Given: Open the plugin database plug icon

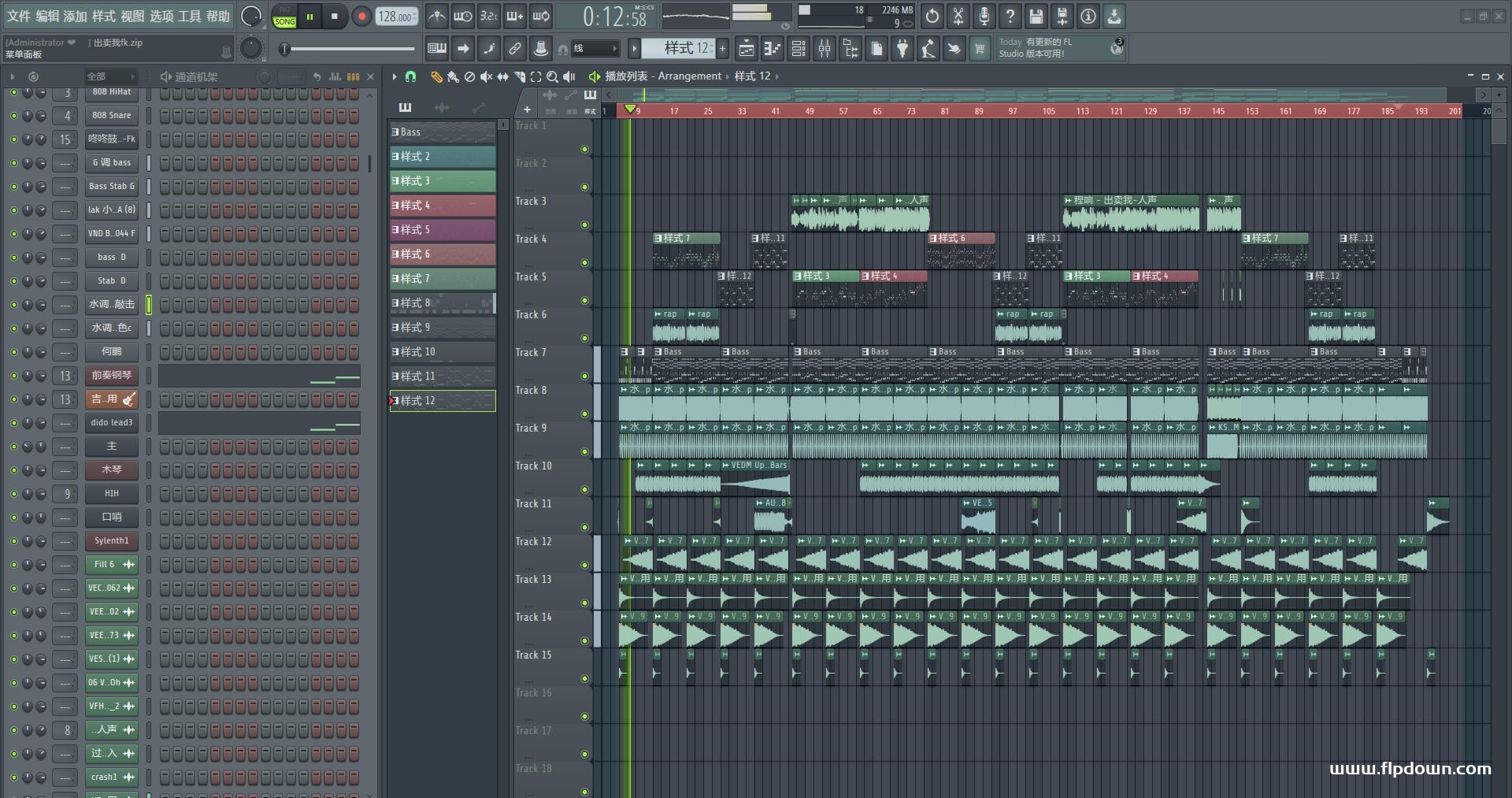Looking at the screenshot, I should pyautogui.click(x=902, y=49).
